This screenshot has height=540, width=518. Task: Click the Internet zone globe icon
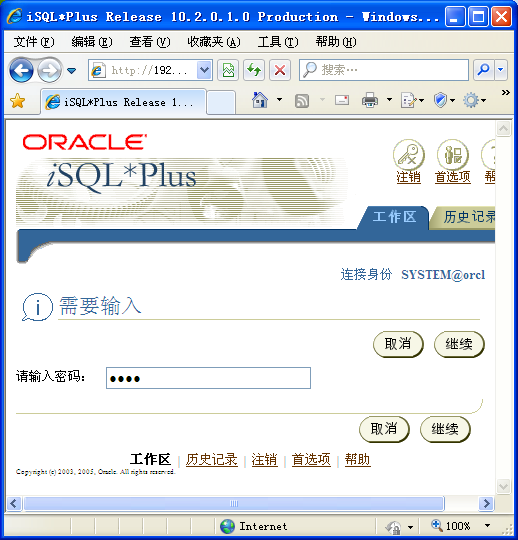coord(227,526)
